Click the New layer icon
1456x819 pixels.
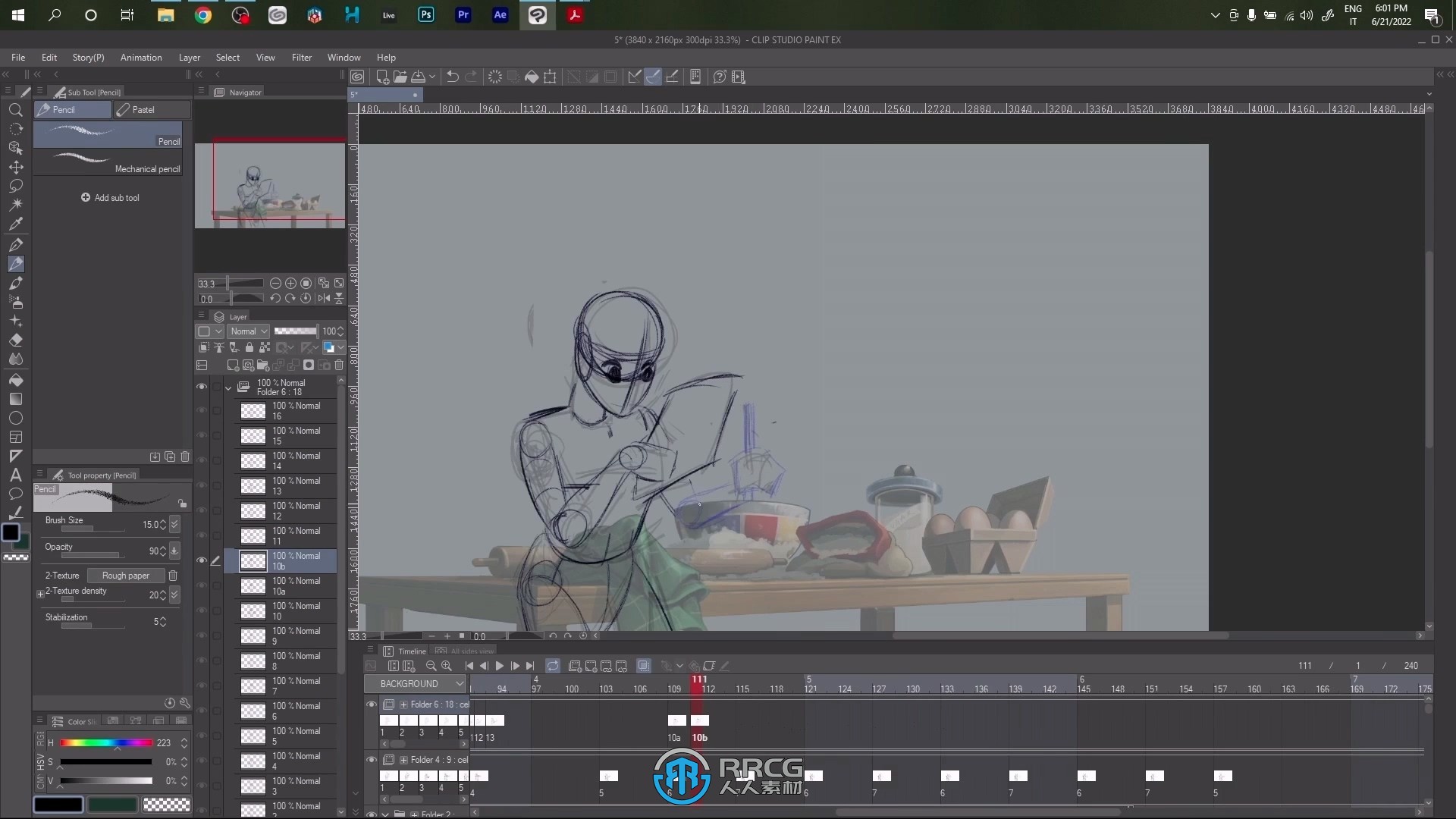228,364
